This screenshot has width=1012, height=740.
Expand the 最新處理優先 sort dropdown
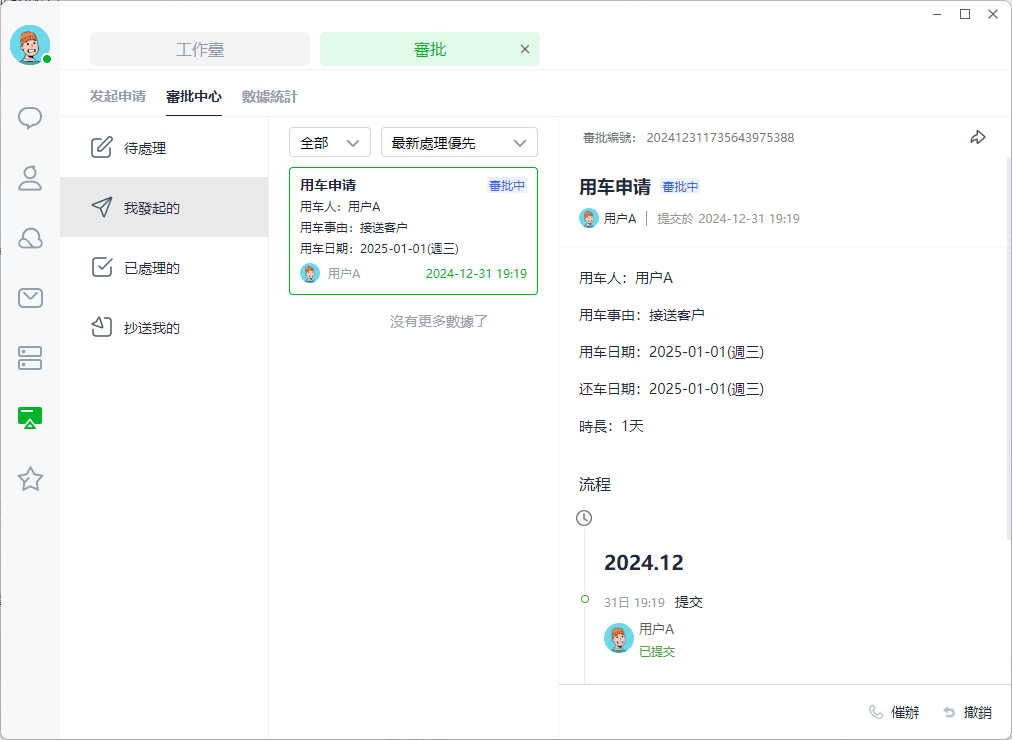tap(459, 143)
